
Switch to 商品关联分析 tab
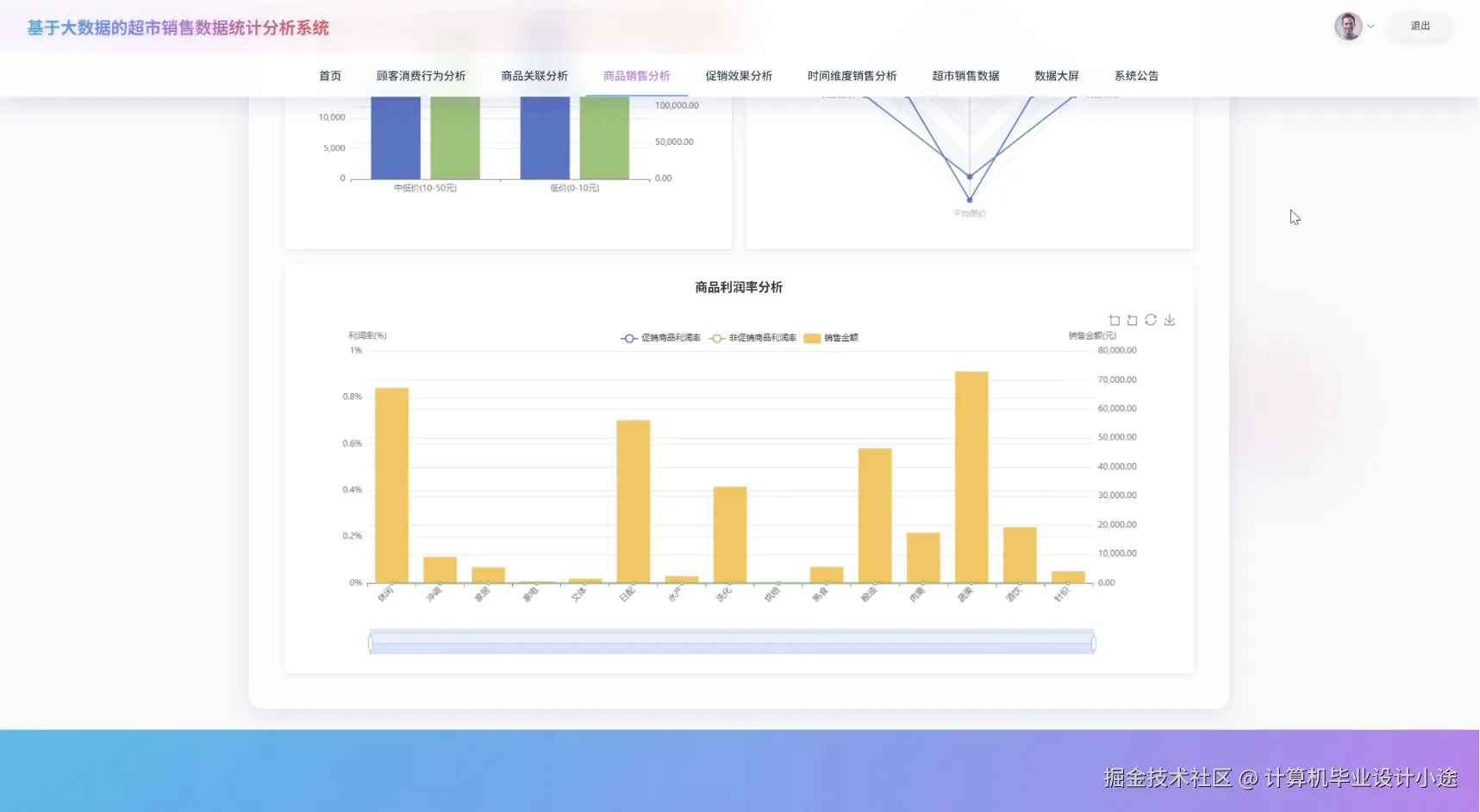coord(534,76)
